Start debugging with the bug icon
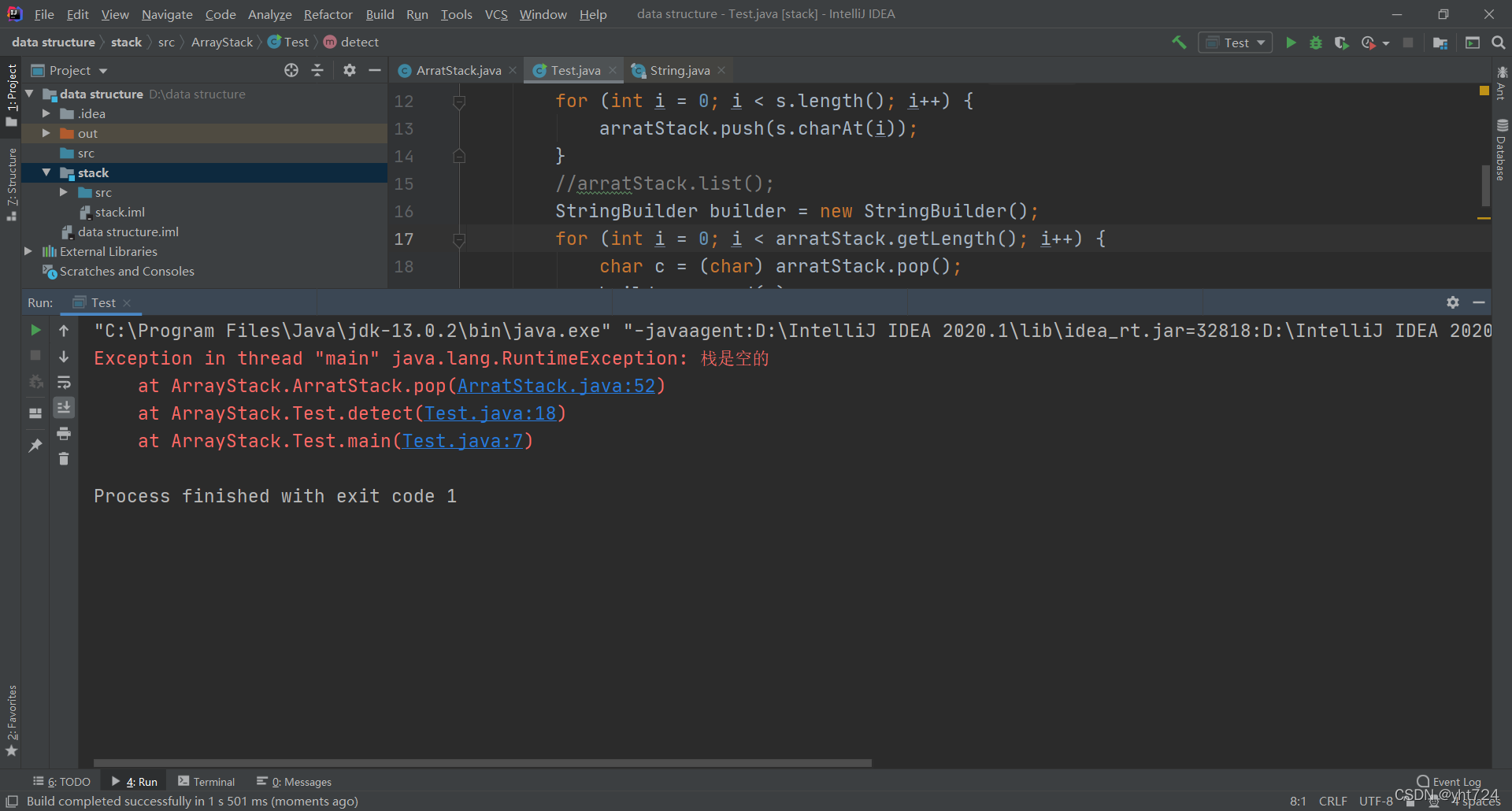The width and height of the screenshot is (1512, 811). [x=1316, y=43]
